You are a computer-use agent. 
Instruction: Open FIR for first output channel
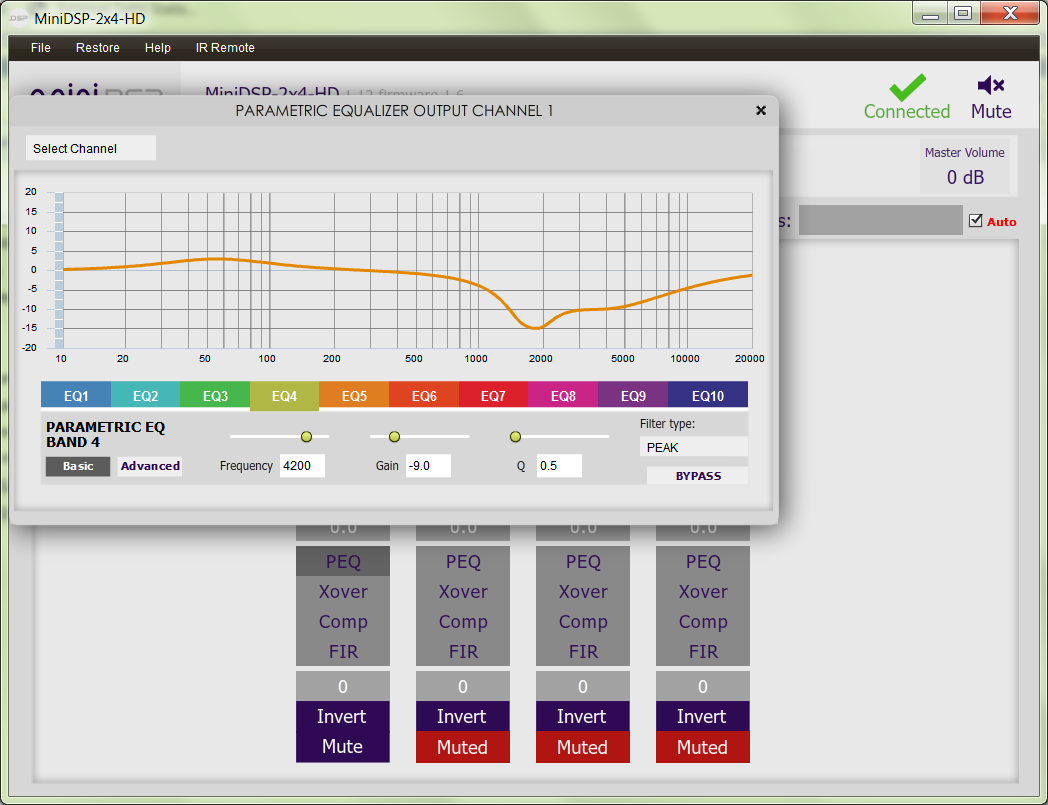tap(343, 651)
